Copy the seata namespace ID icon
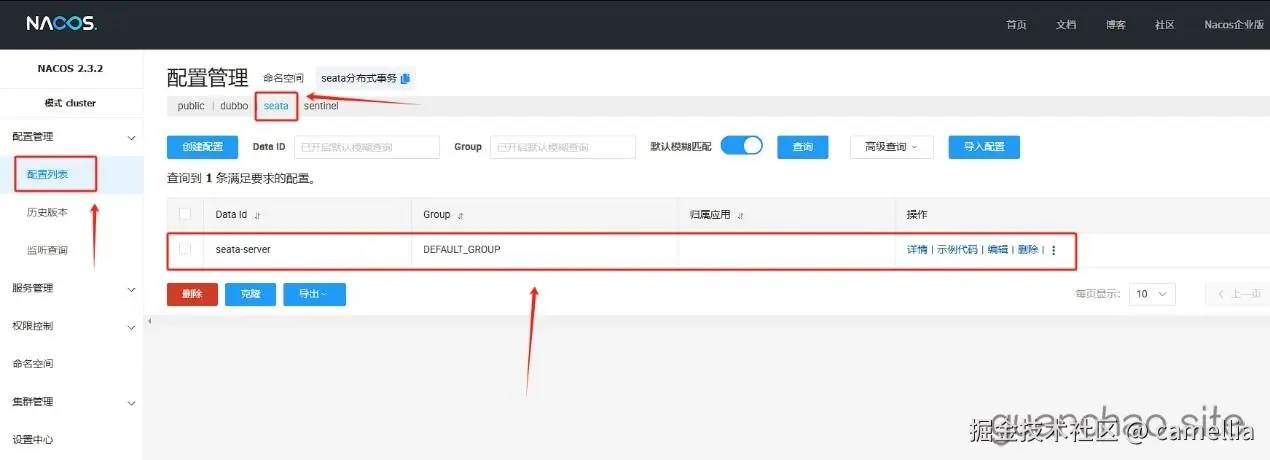 [x=405, y=78]
